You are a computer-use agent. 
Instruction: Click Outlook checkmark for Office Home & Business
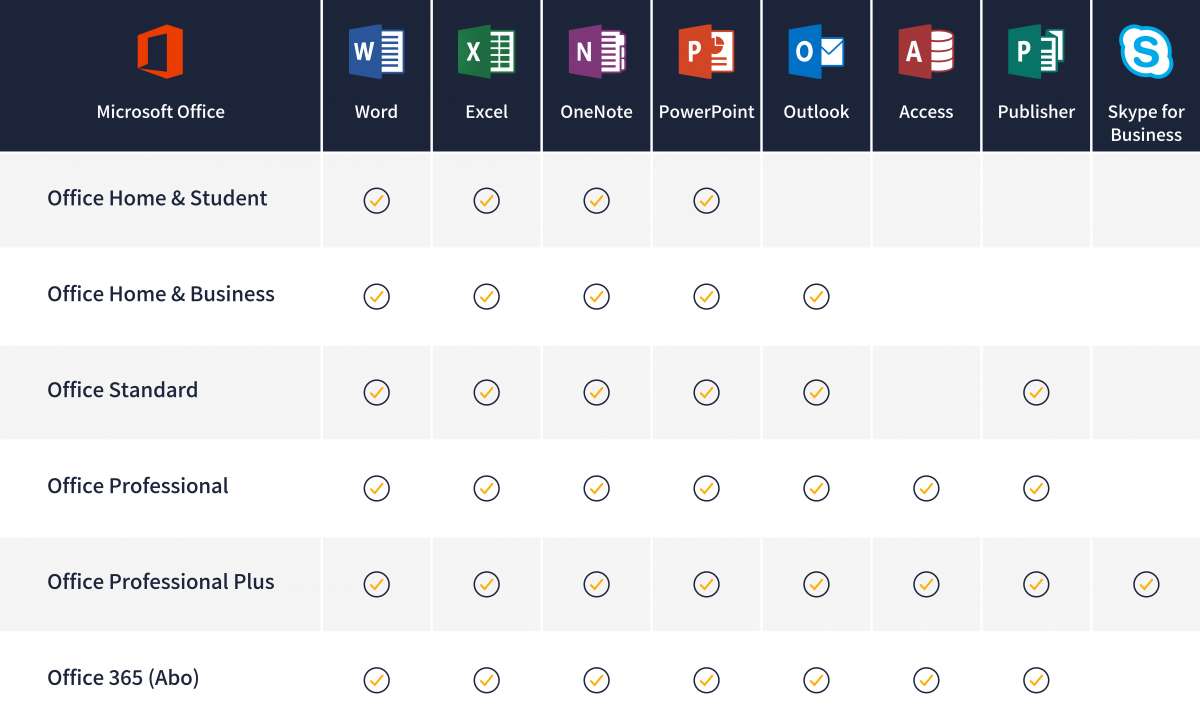click(x=816, y=297)
